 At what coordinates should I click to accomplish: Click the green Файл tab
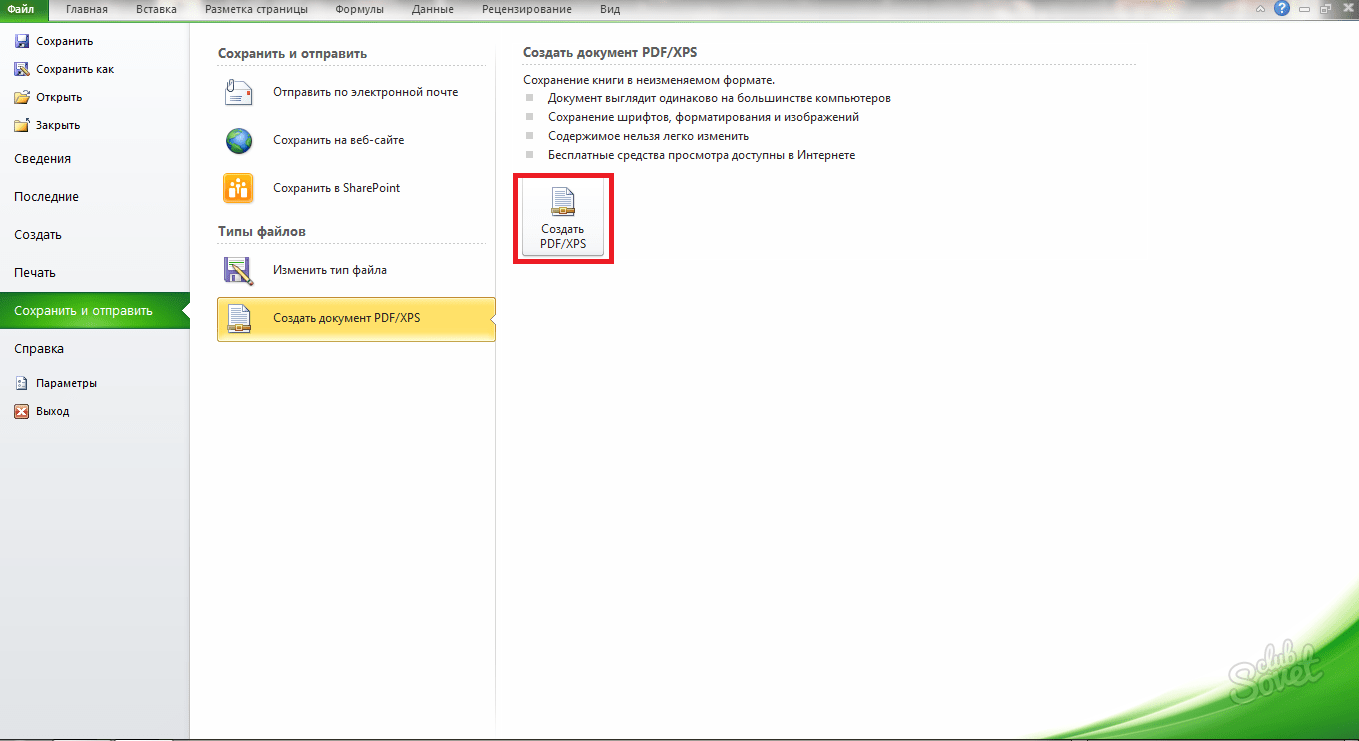[x=22, y=10]
